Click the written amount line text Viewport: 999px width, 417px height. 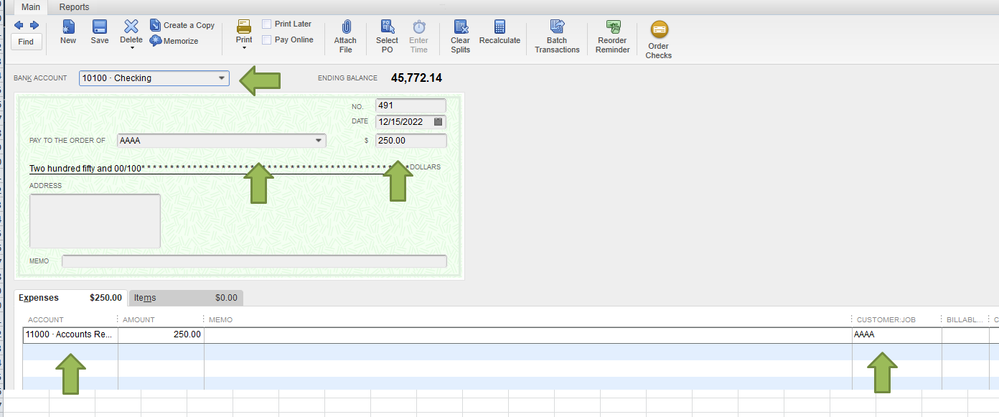pyautogui.click(x=86, y=169)
